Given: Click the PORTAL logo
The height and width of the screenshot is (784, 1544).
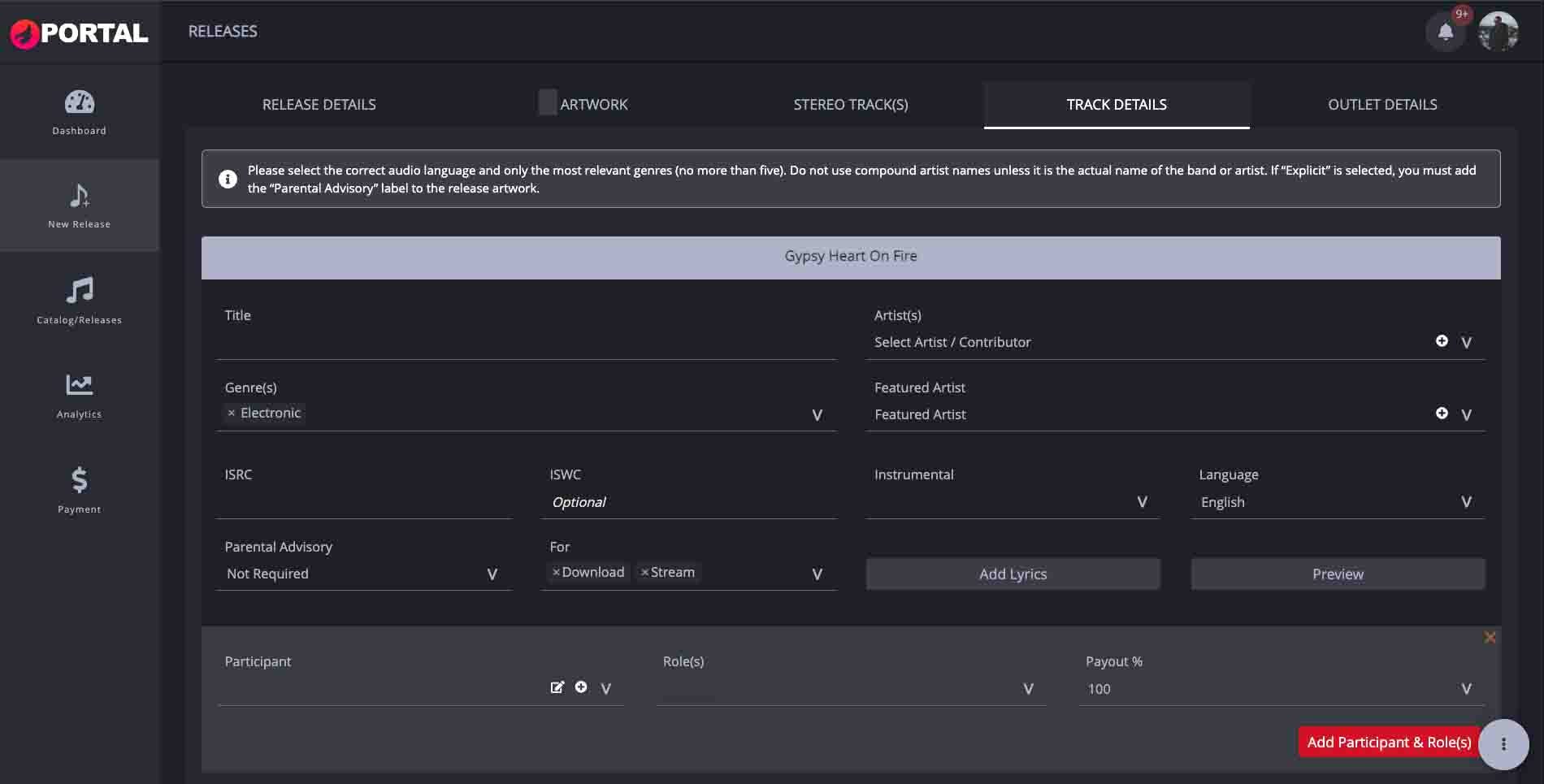Looking at the screenshot, I should tap(79, 33).
